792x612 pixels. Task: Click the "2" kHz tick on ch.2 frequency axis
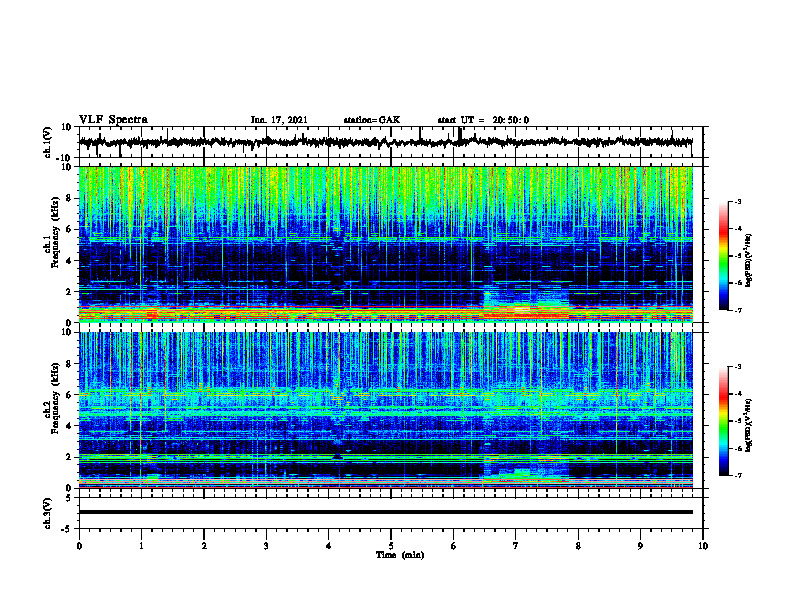pyautogui.click(x=69, y=457)
